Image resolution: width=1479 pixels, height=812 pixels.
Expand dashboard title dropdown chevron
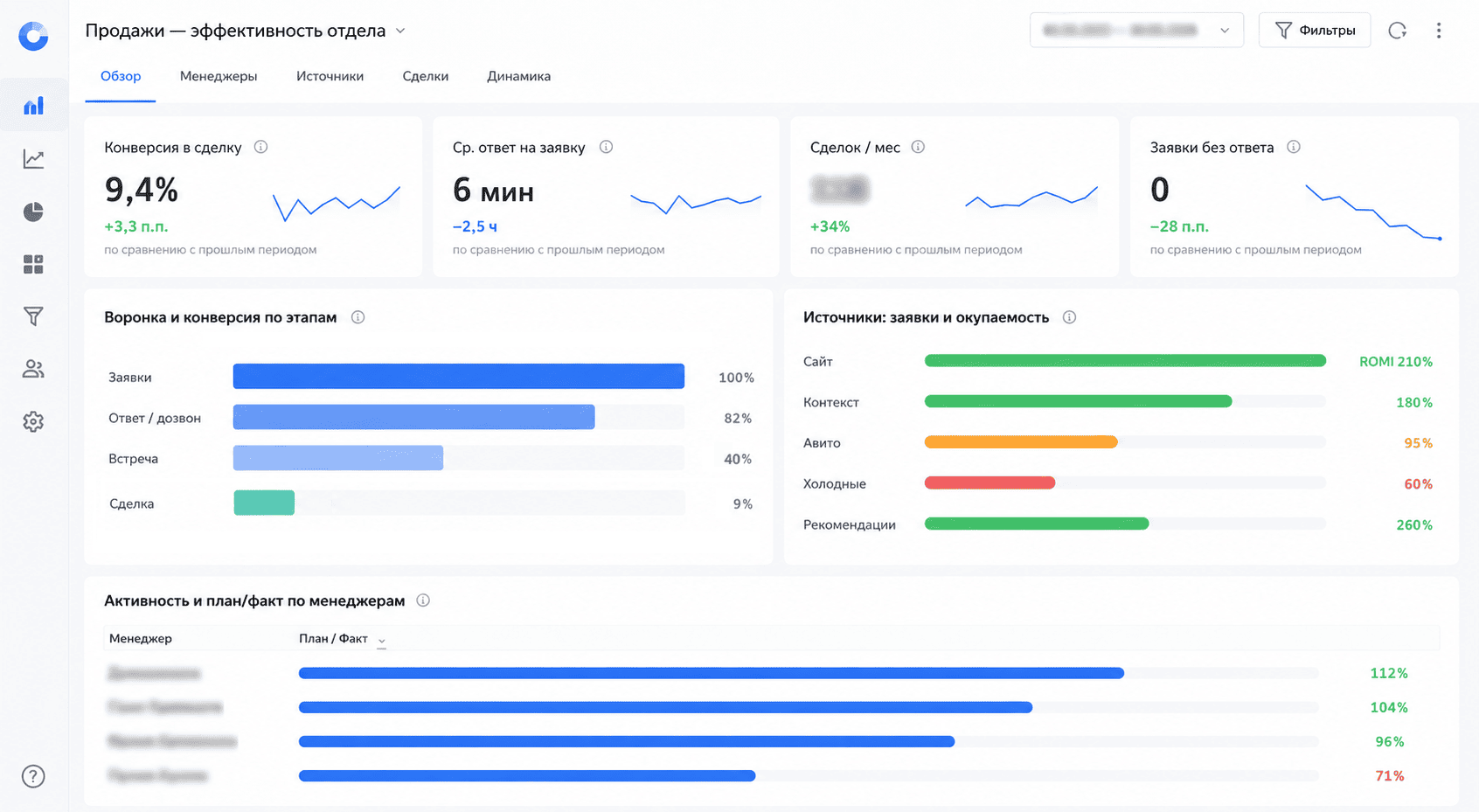400,31
